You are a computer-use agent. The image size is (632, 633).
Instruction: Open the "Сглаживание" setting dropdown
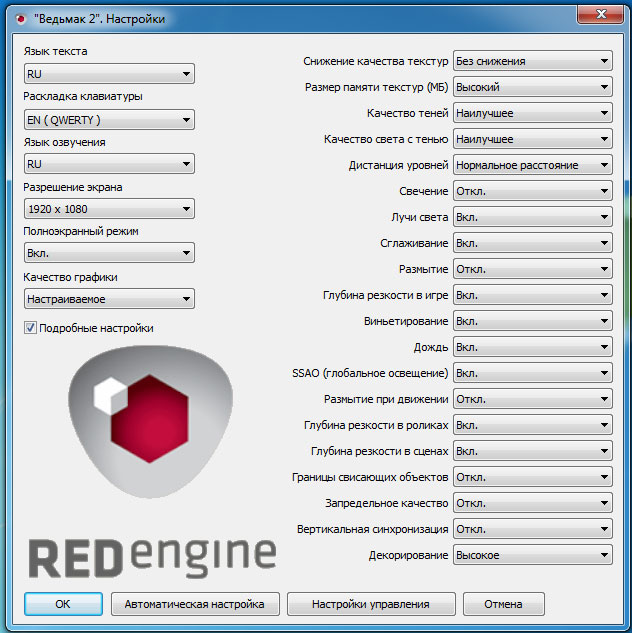(532, 243)
